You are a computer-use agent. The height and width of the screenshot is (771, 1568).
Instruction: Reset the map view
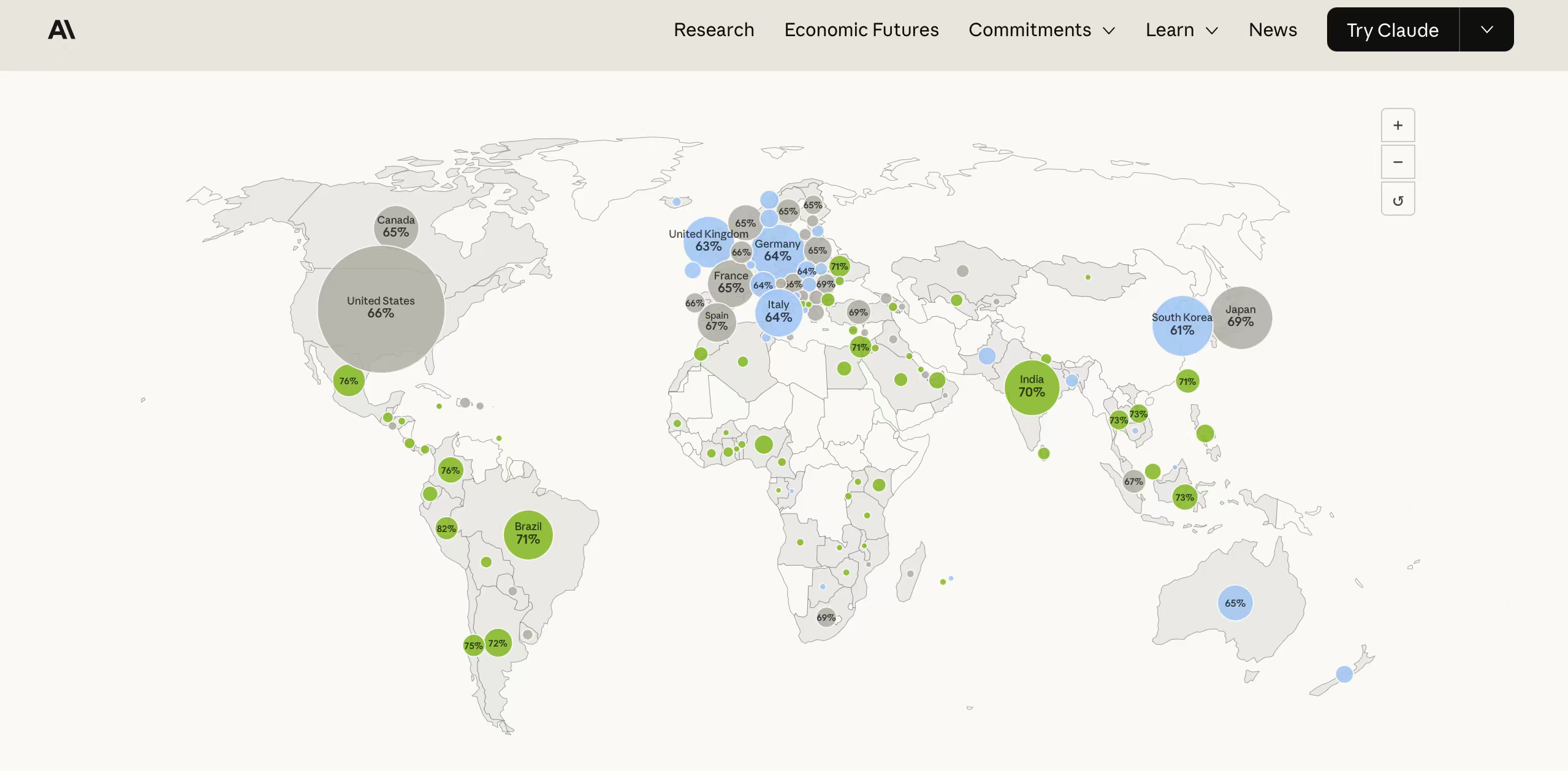point(1398,200)
